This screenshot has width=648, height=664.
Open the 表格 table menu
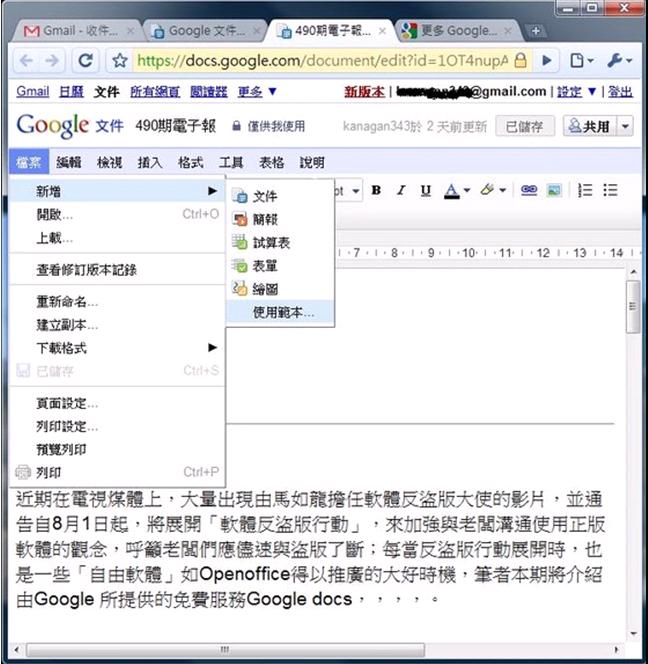(x=272, y=162)
